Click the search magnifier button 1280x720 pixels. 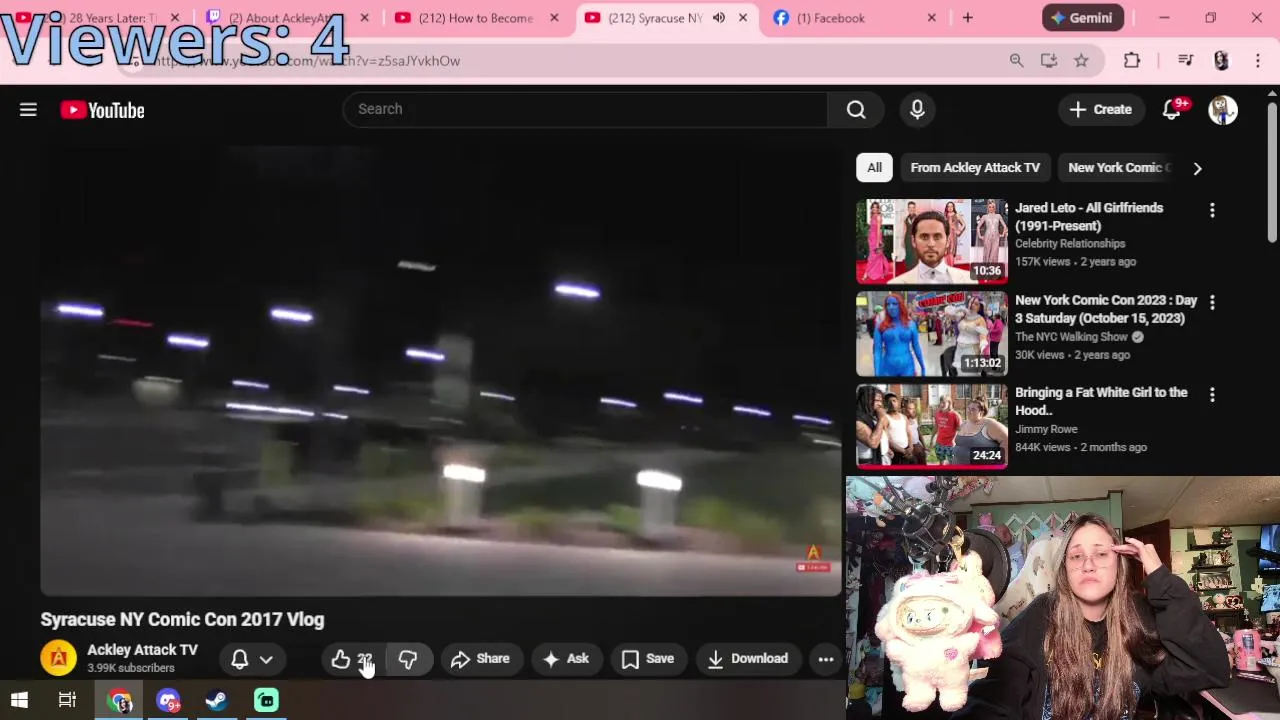pos(856,109)
